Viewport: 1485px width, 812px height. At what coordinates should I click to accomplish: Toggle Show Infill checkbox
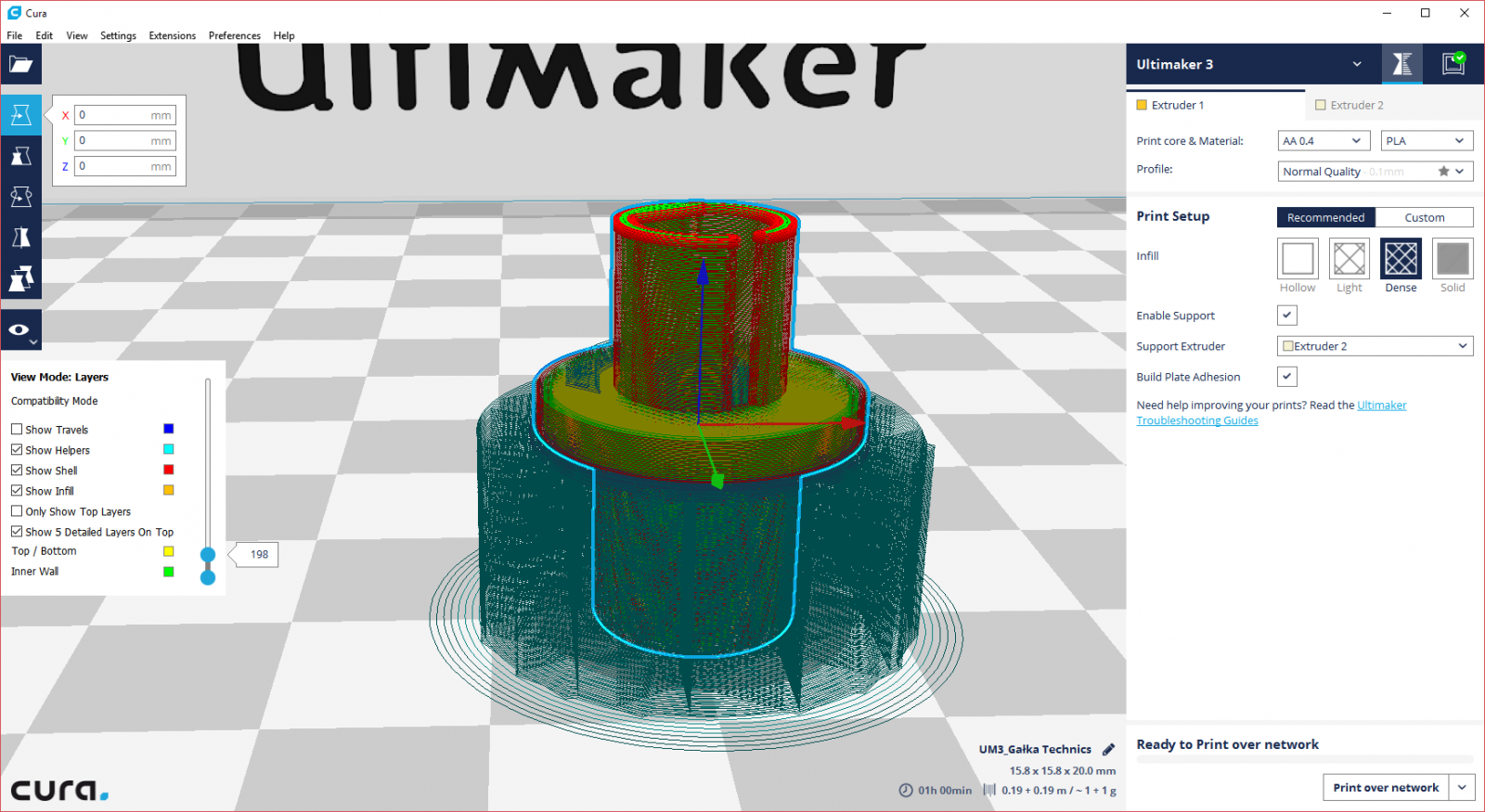[x=17, y=491]
